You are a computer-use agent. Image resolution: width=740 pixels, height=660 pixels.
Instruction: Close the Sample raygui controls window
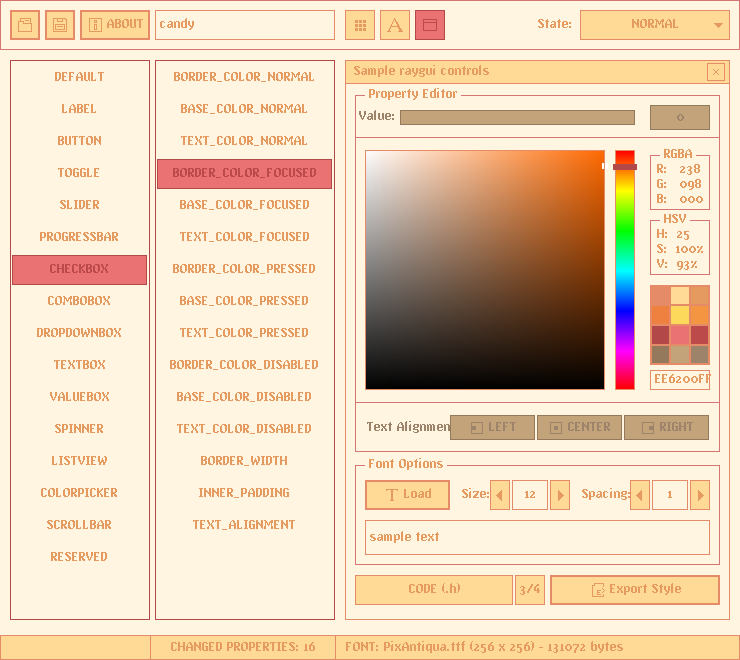pos(715,72)
